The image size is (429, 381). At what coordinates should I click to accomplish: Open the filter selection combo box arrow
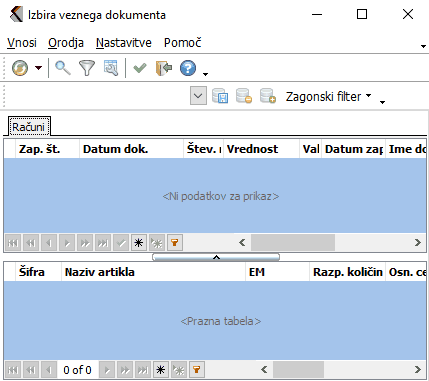pos(198,96)
